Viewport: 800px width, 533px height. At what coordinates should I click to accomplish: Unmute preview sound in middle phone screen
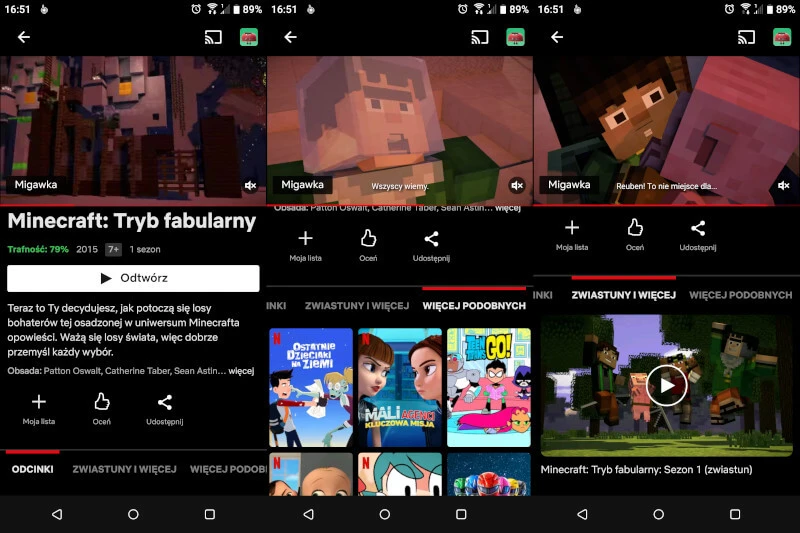[x=517, y=185]
